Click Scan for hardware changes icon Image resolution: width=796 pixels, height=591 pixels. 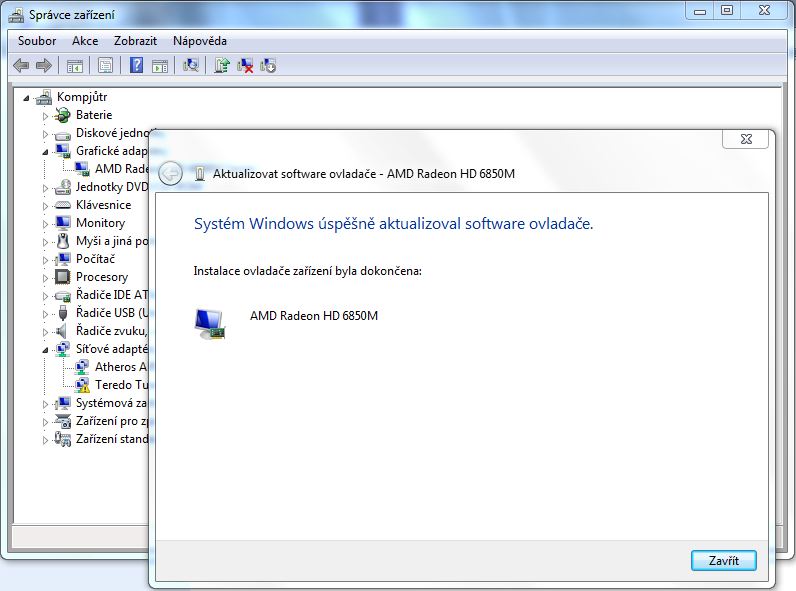point(192,66)
